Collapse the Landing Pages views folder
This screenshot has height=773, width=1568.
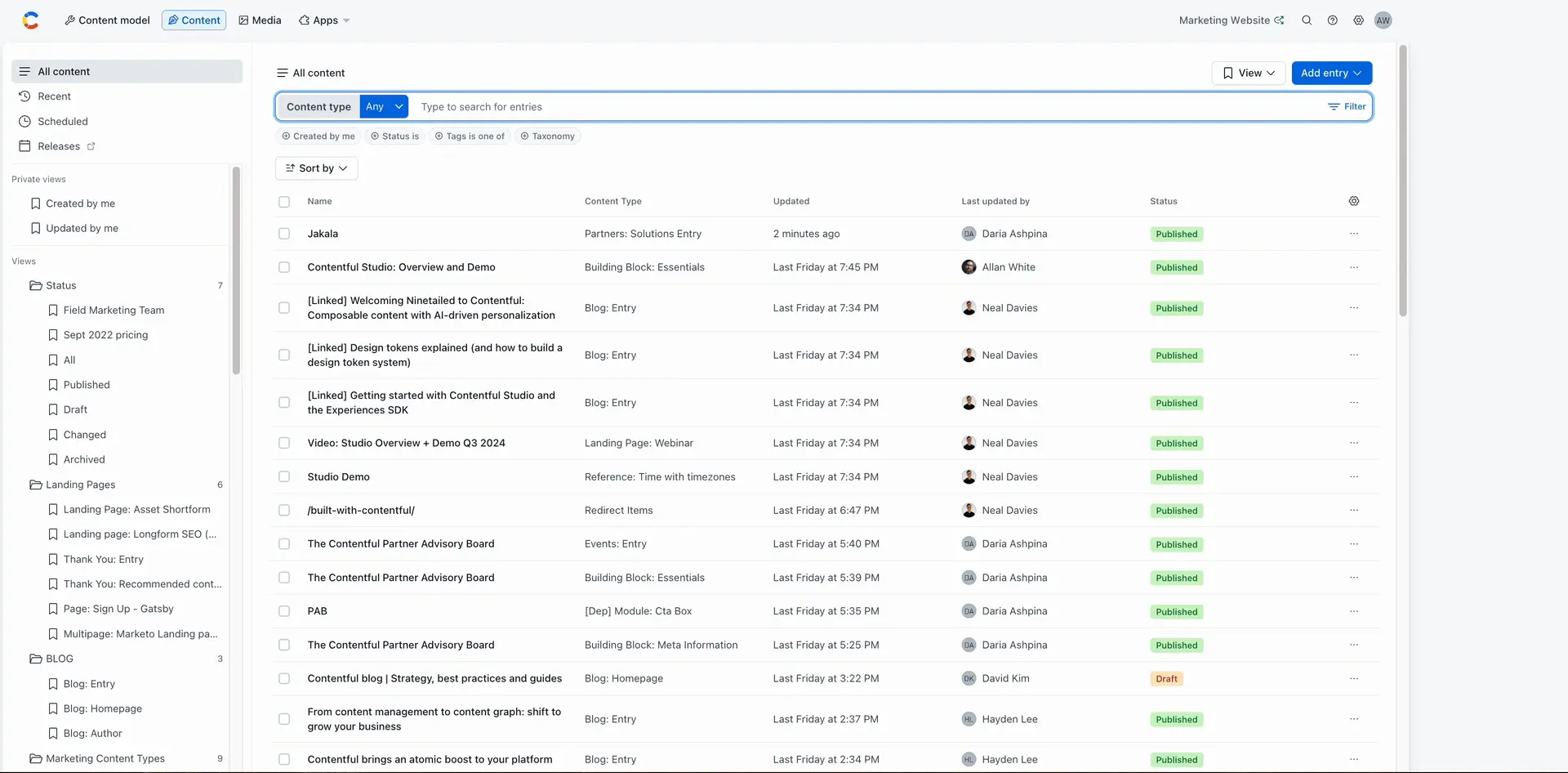click(127, 485)
